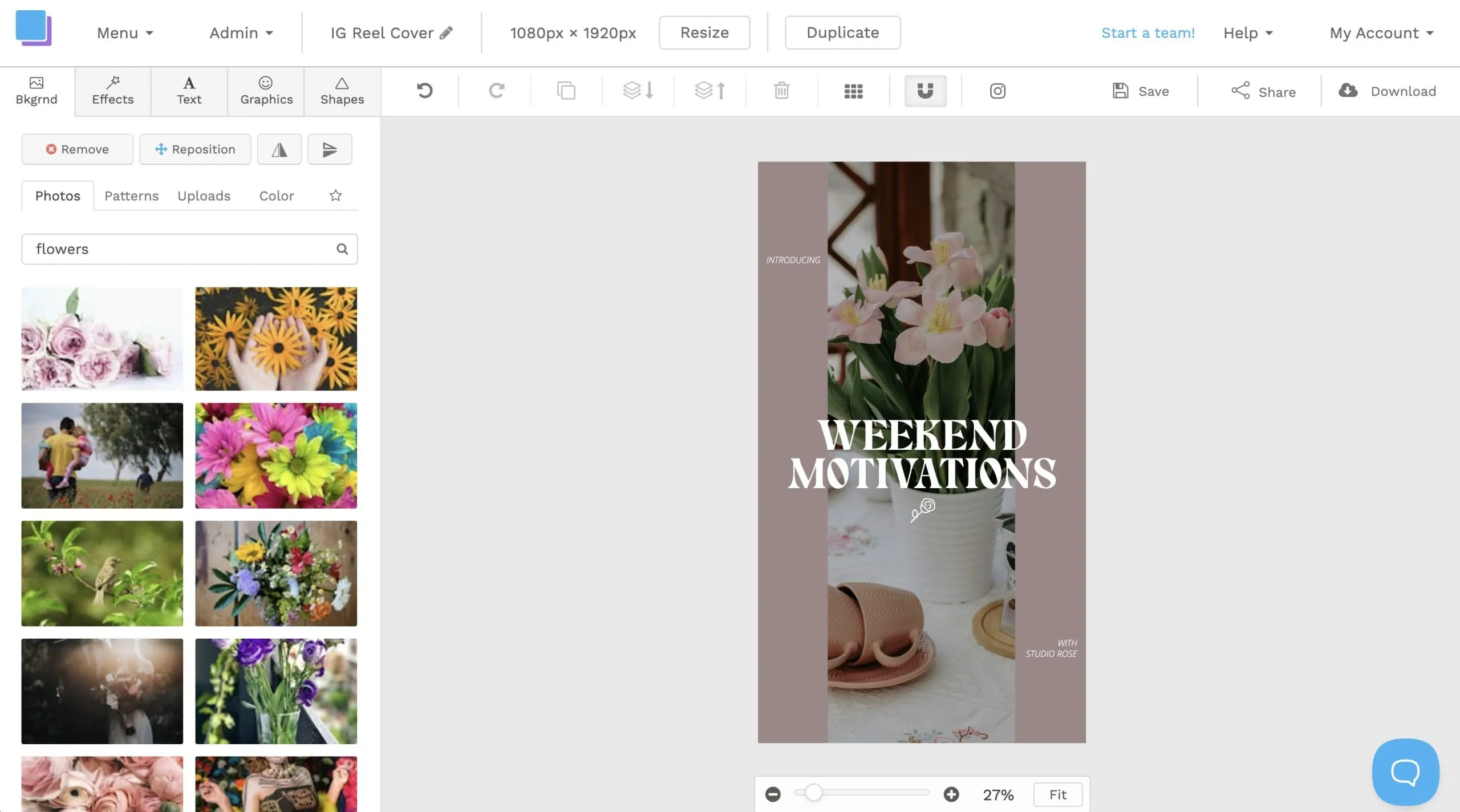Open the Effects panel
The image size is (1460, 812).
113,91
